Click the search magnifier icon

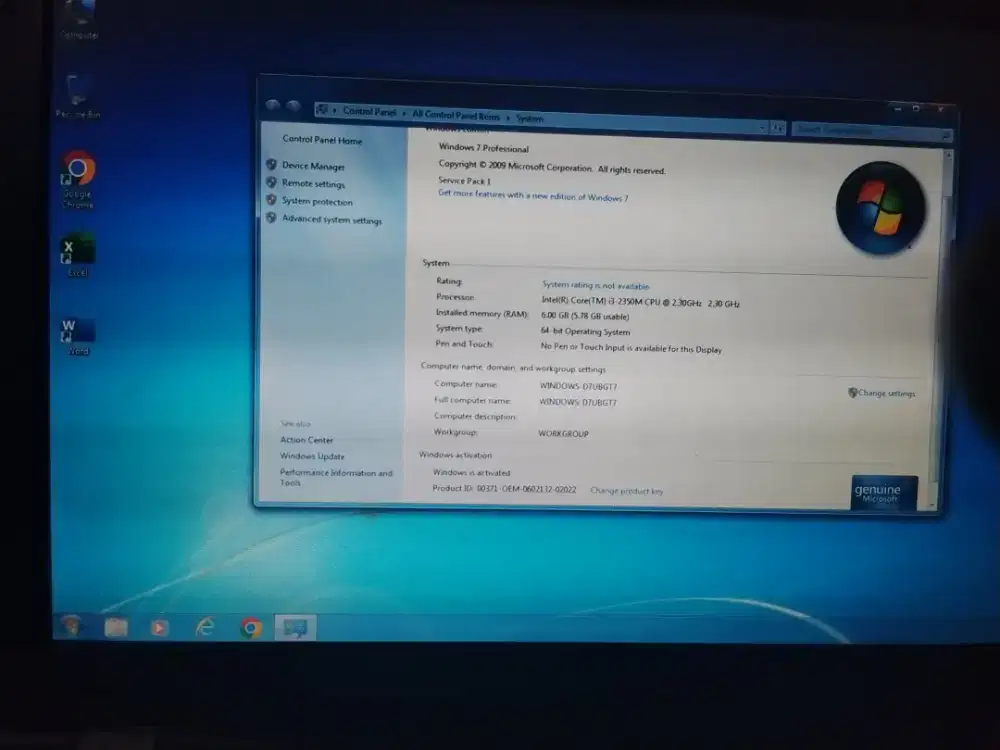pos(946,135)
